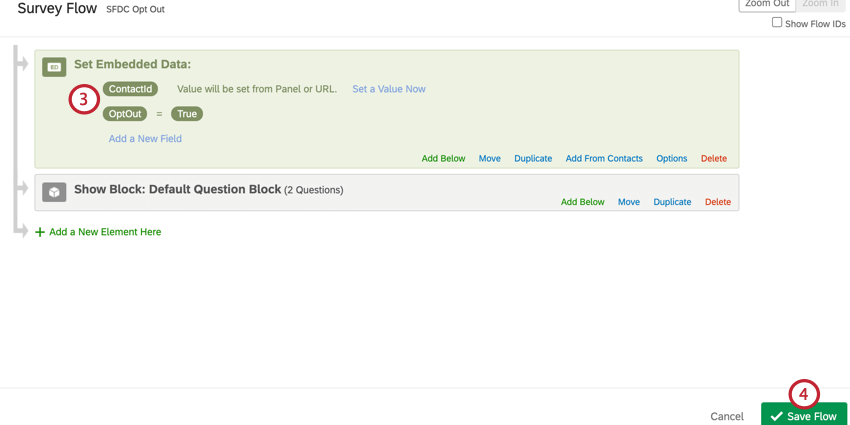Click the Show Block cube icon

click(x=54, y=192)
